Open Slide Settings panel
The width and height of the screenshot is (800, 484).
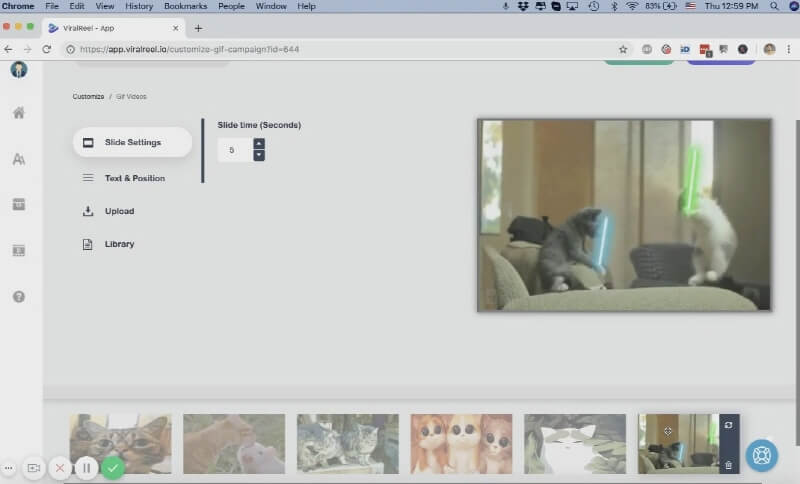click(x=133, y=142)
